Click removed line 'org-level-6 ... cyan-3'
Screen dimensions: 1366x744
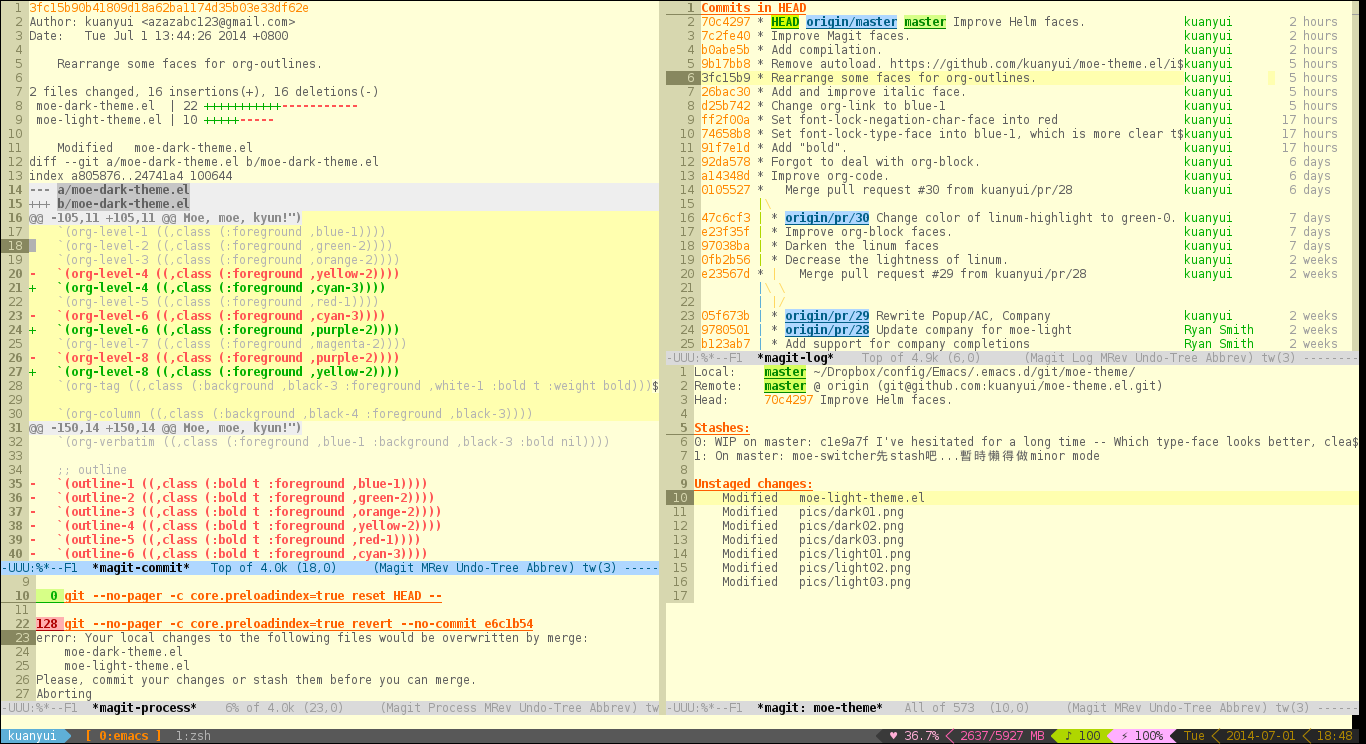207,316
